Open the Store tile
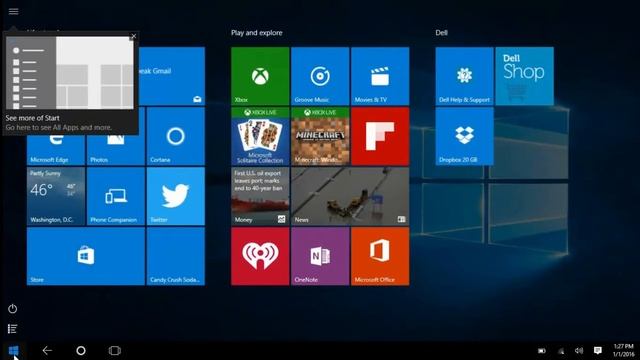Screen dimensions: 640x360 click(86, 256)
